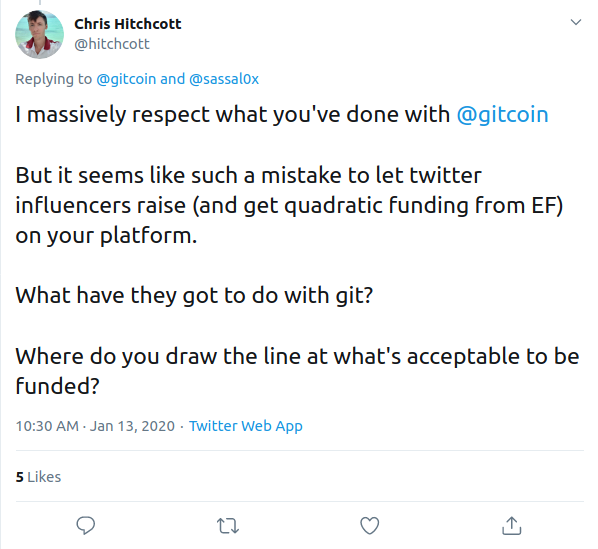Click the 'Replying to' label text
Screen dimensions: 598x549
click(53, 79)
